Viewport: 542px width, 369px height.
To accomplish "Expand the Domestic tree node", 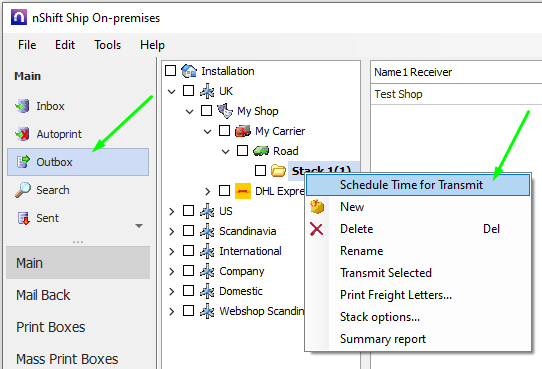I will pos(171,291).
